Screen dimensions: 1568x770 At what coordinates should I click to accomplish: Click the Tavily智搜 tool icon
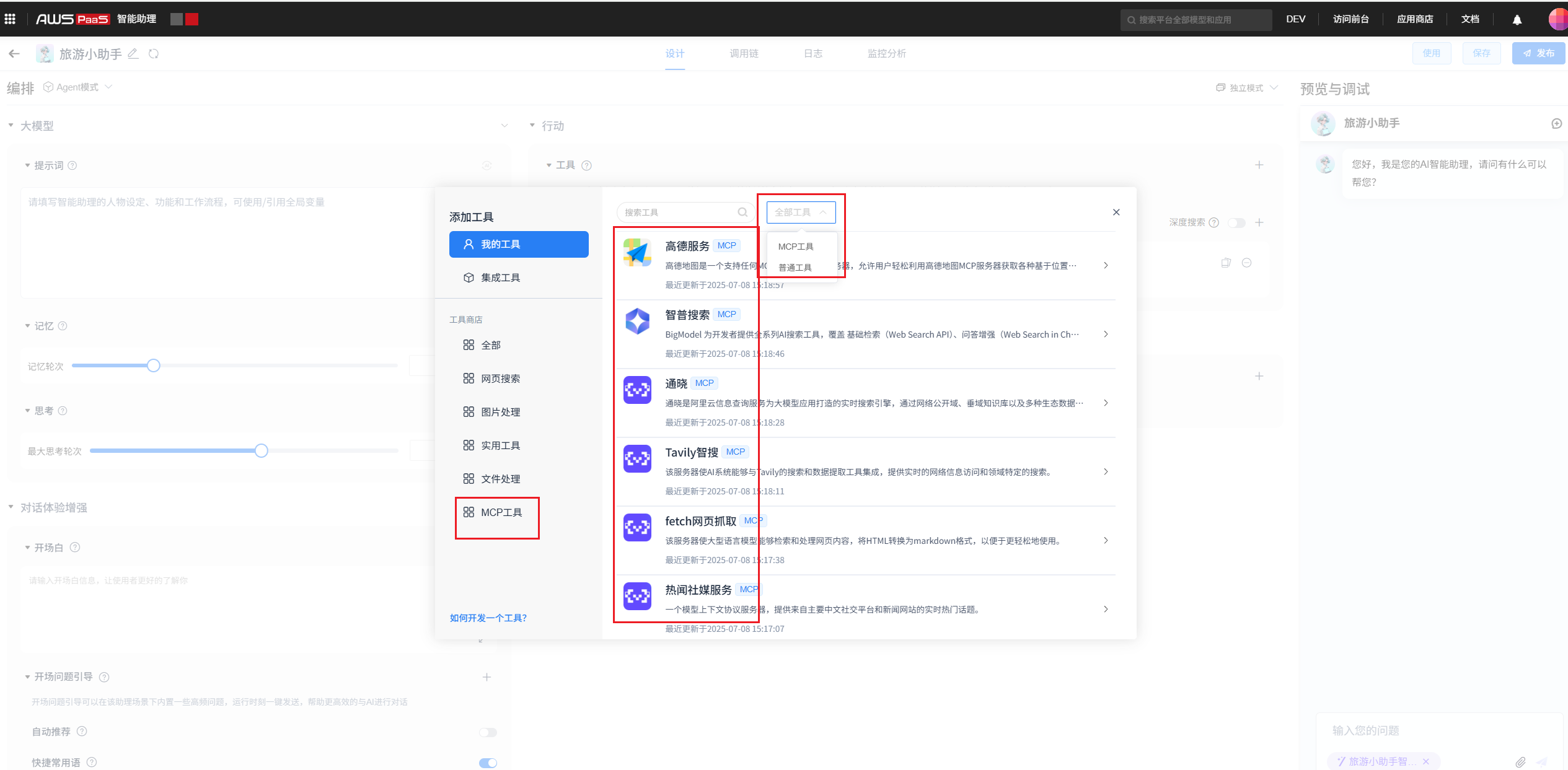[x=637, y=459]
